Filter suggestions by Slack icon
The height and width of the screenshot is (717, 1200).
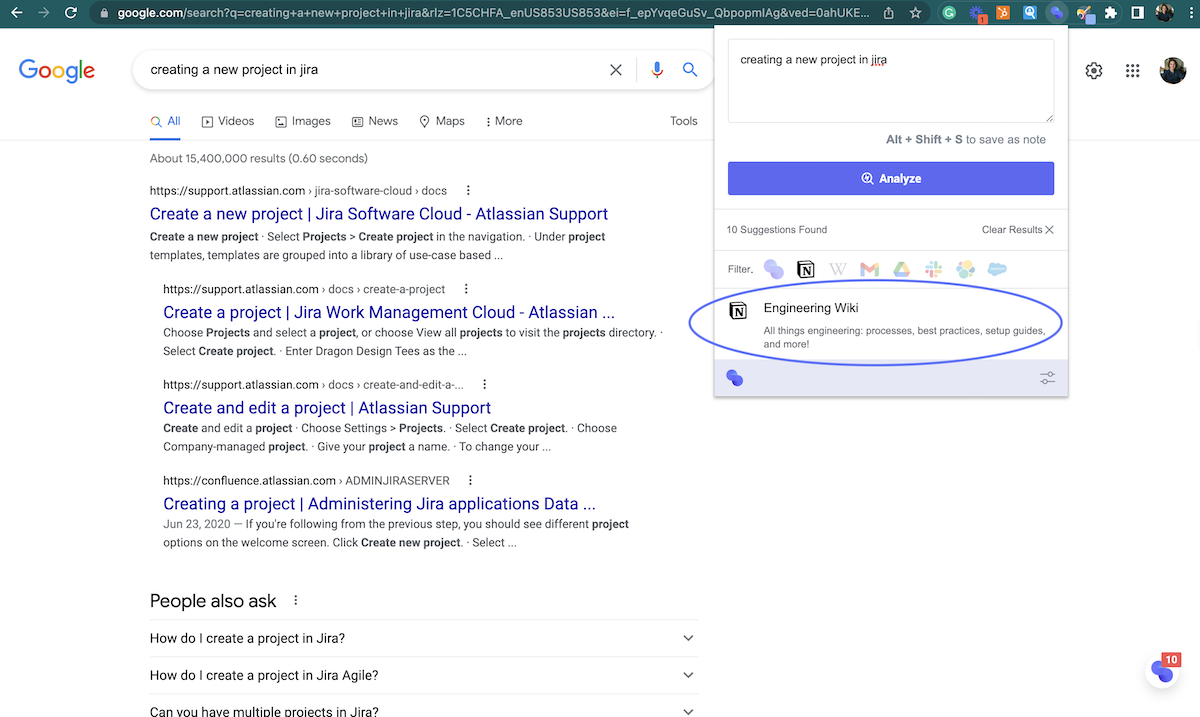click(933, 269)
